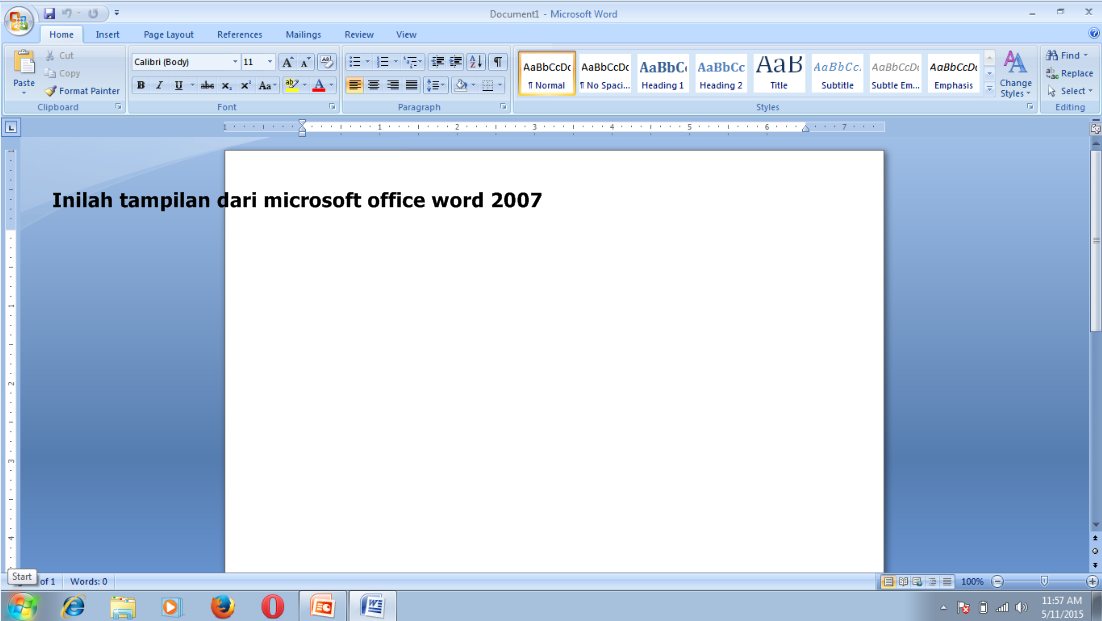Clear text formatting
Screen dimensions: 1102x621
[327, 62]
